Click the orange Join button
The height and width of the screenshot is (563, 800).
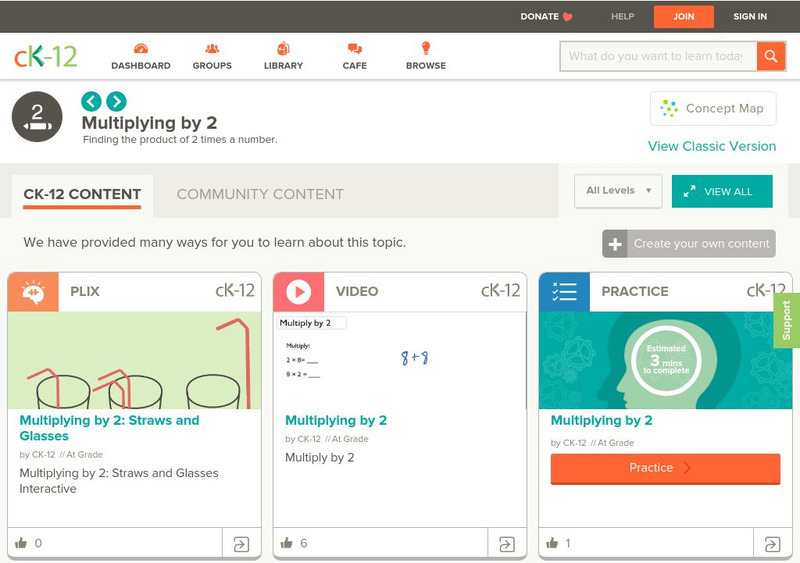click(x=684, y=17)
